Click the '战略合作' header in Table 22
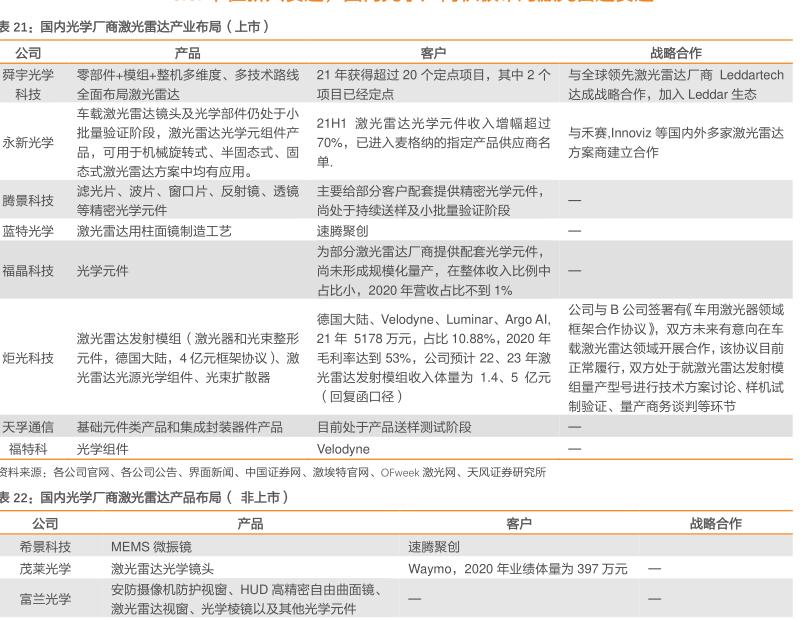 click(716, 523)
